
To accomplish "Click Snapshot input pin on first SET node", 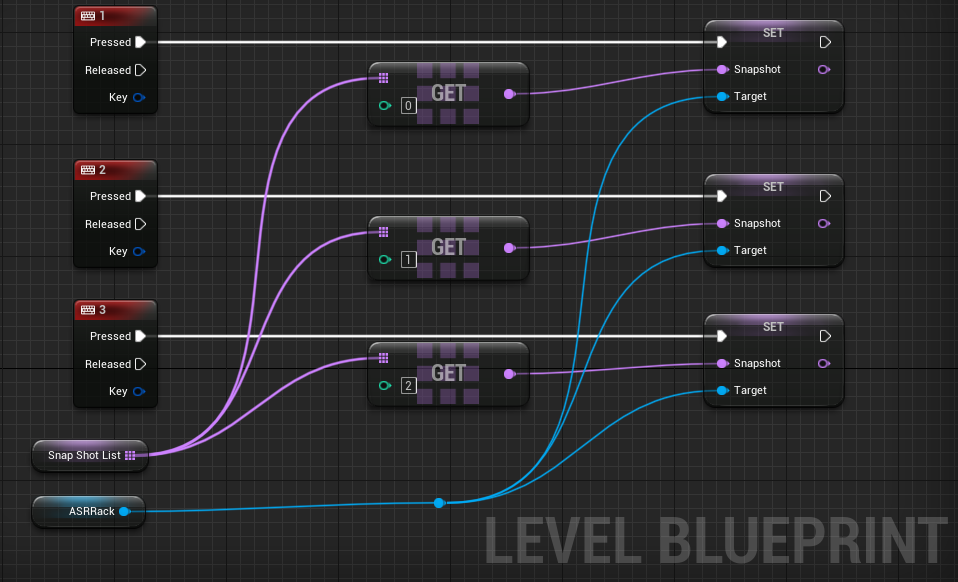I will pos(722,70).
